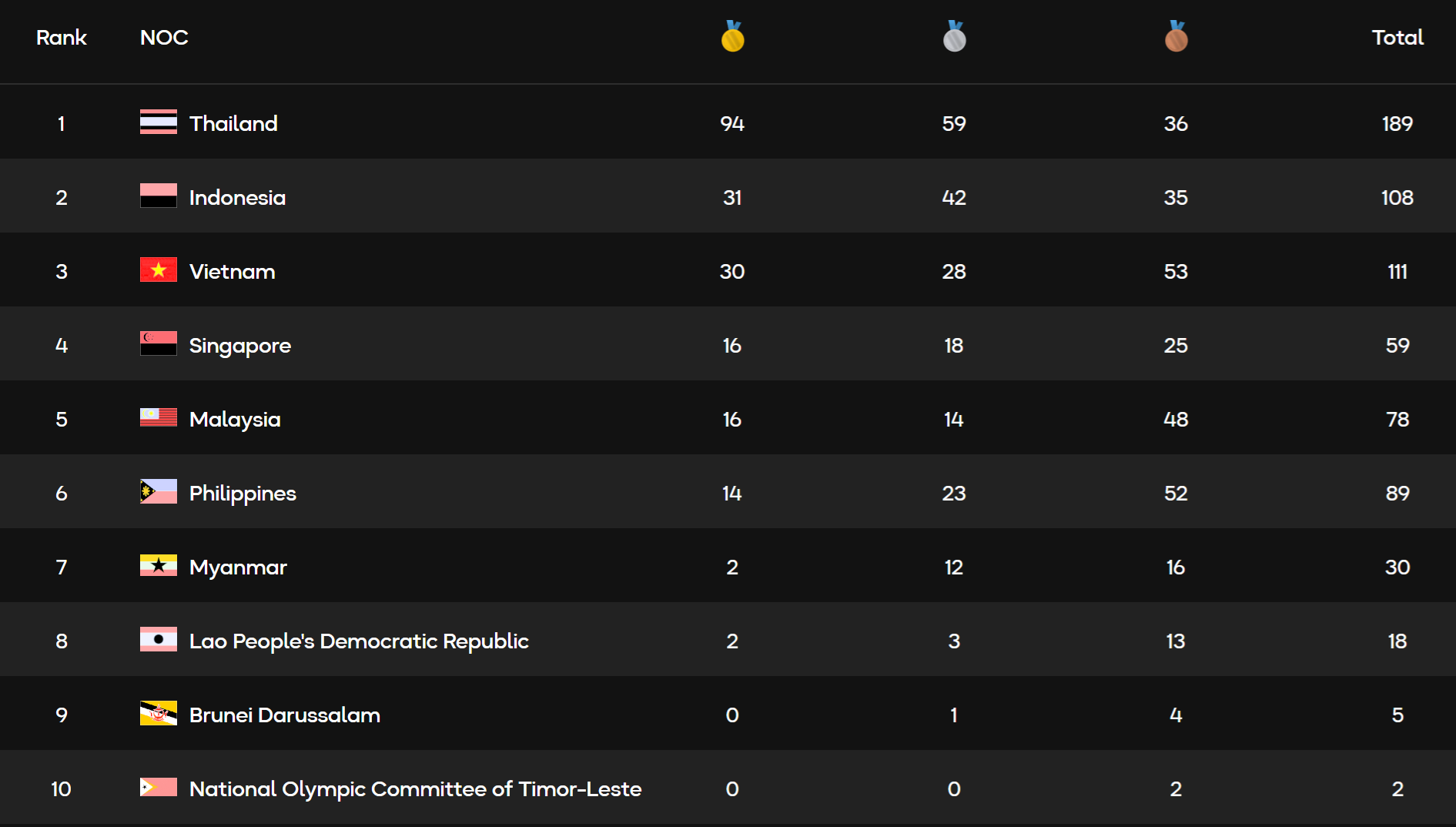The image size is (1456, 827).
Task: Click the Total column header
Action: (1397, 38)
